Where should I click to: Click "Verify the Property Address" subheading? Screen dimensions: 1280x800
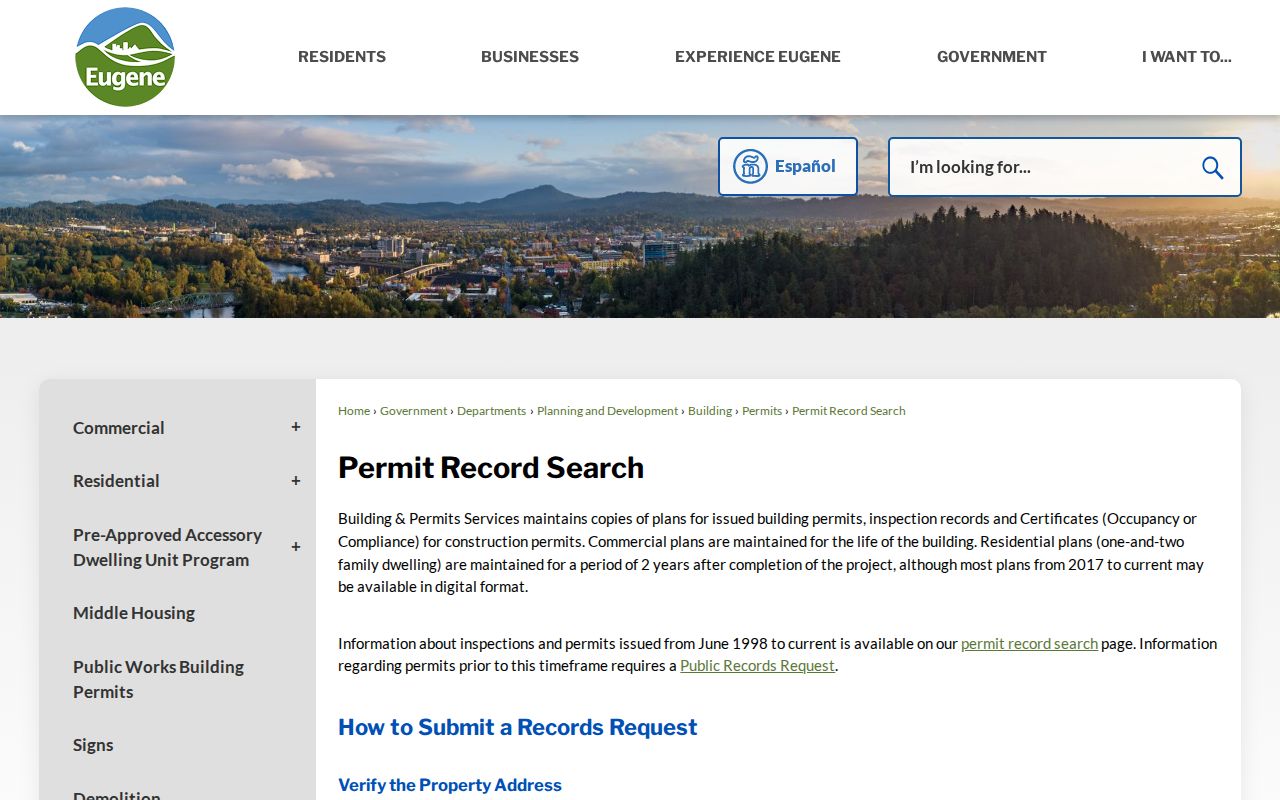[450, 785]
